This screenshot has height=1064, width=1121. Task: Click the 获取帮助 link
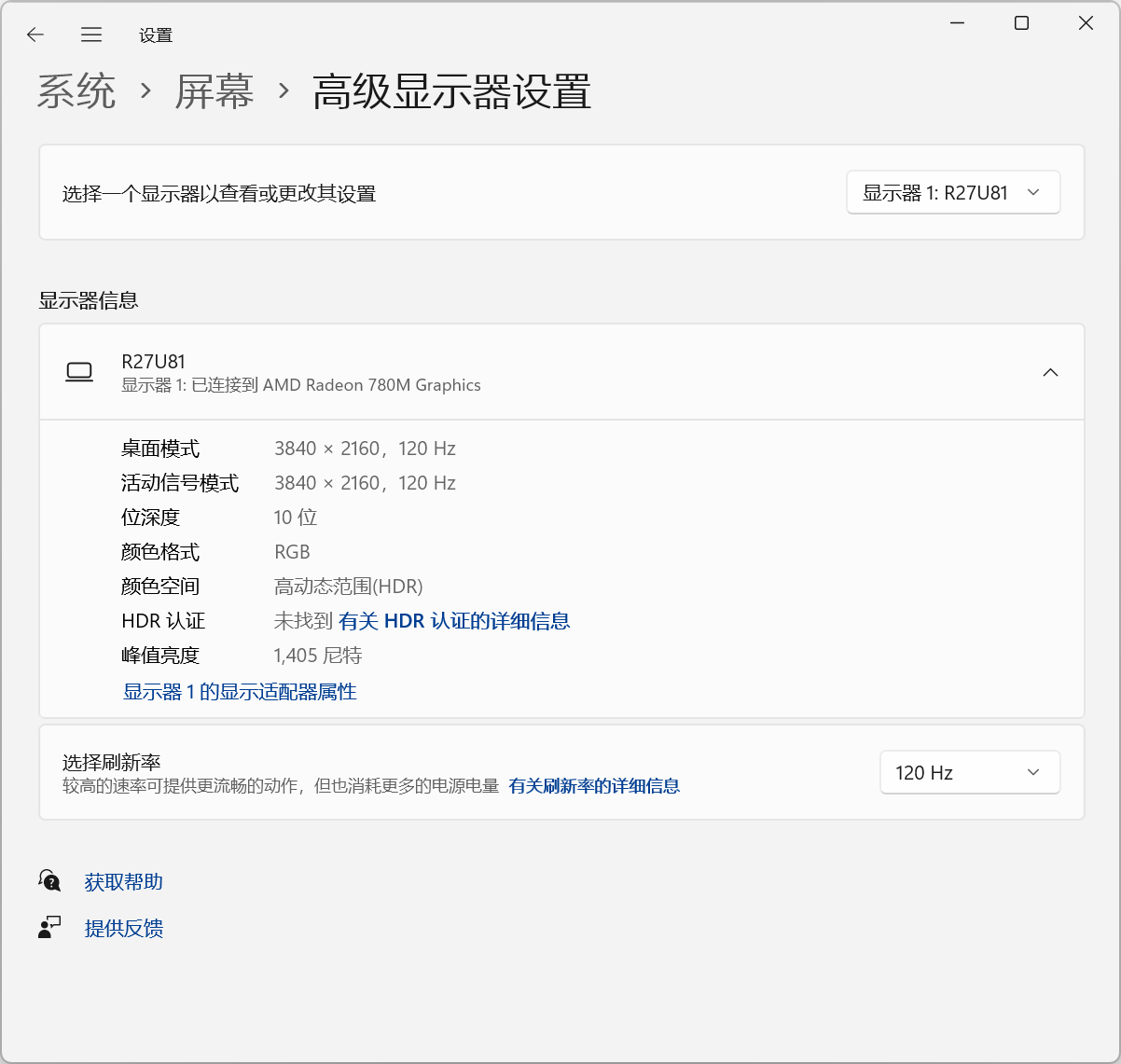click(x=123, y=881)
